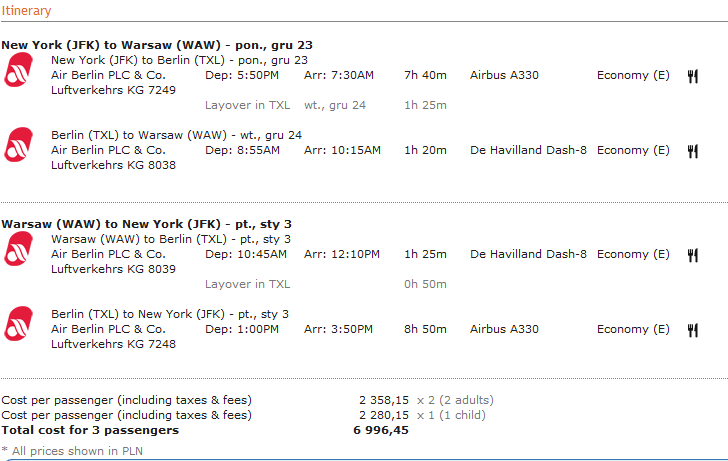
Task: Click Air Berlin logo for flight 7248
Action: [x=19, y=324]
